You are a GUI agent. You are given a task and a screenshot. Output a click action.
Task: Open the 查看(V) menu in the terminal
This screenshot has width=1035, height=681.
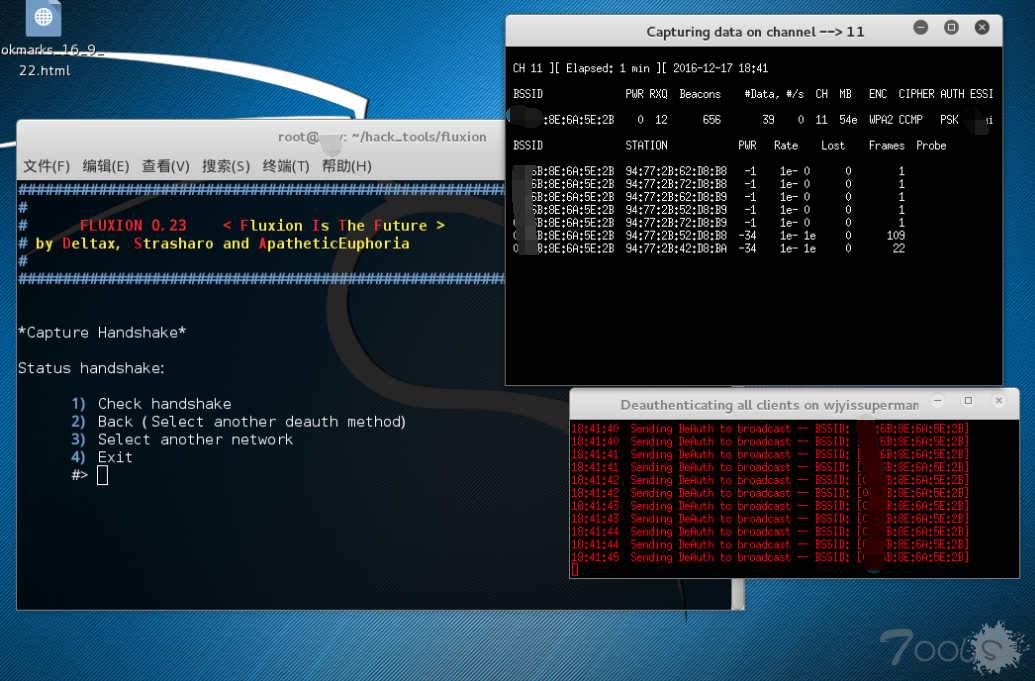166,166
